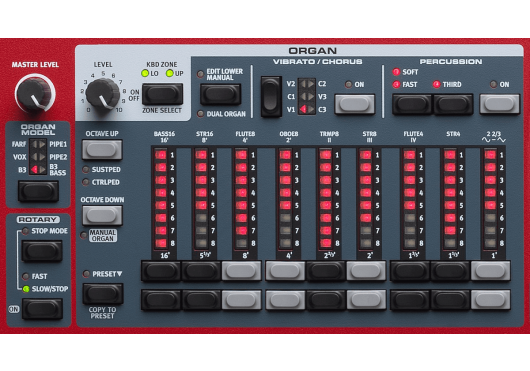Click the lower grey button below the 4' drawbar

pyautogui.click(x=285, y=300)
